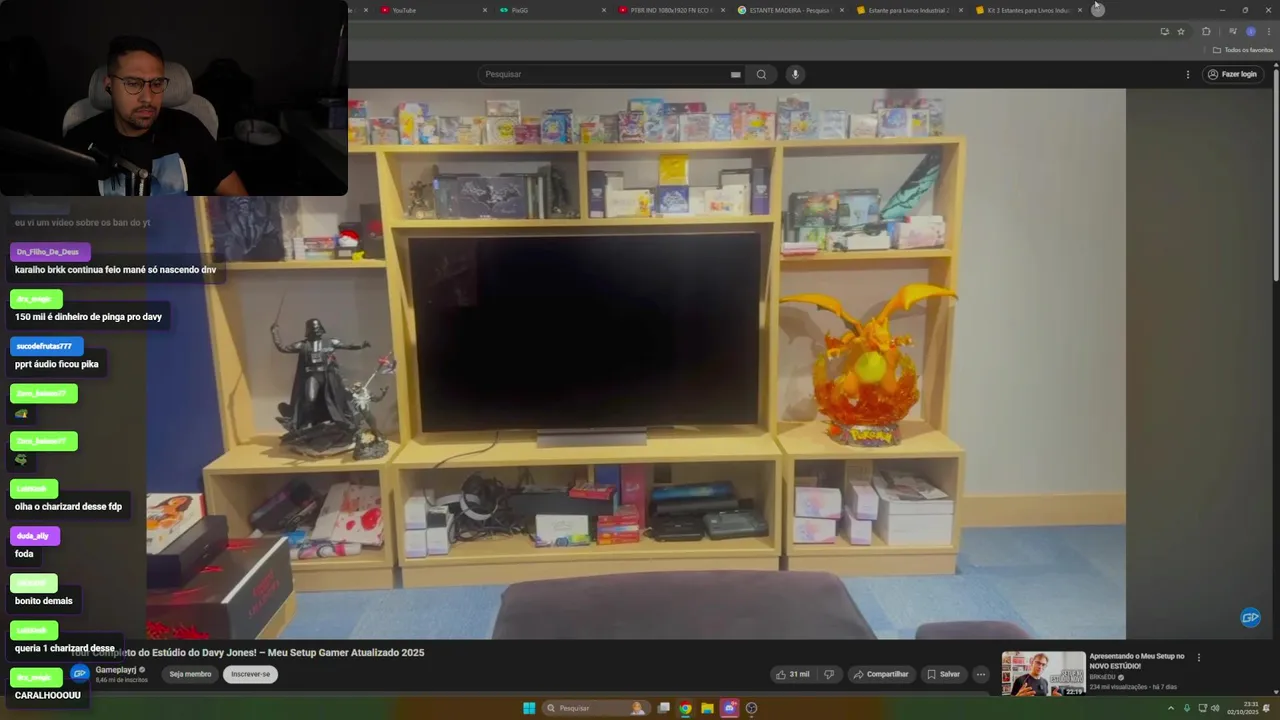Click the recommended video thumbnail
Viewport: 1280px width, 720px height.
pos(1044,674)
